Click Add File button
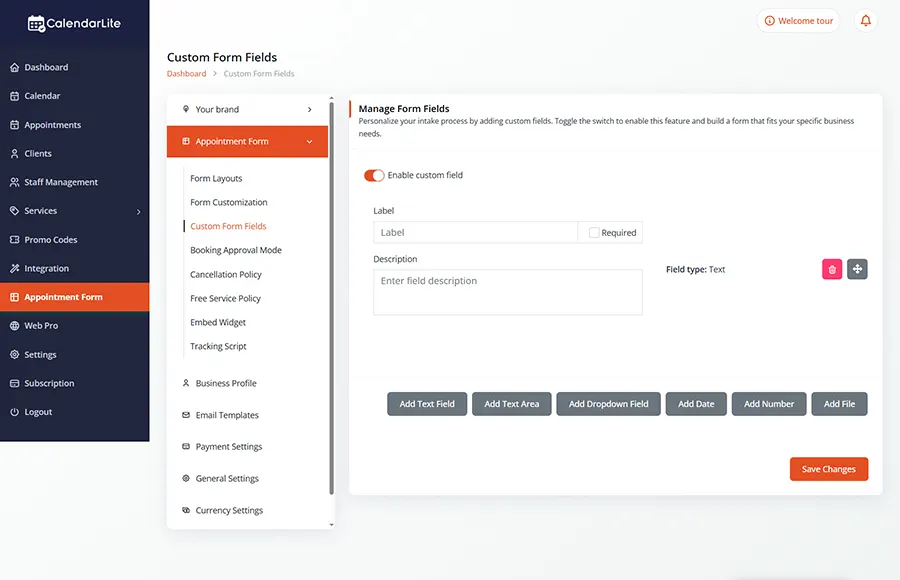 pyautogui.click(x=839, y=404)
